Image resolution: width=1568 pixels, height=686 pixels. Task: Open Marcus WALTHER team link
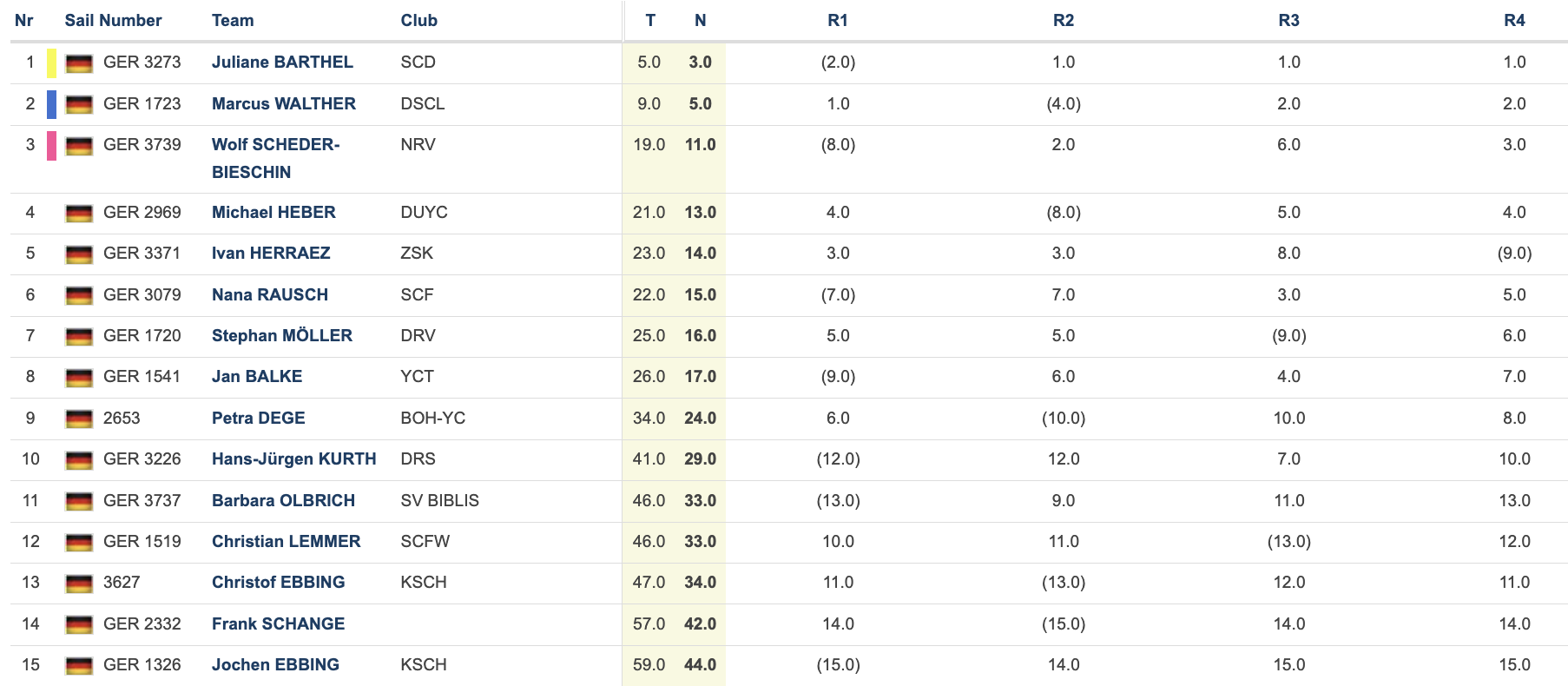point(284,104)
